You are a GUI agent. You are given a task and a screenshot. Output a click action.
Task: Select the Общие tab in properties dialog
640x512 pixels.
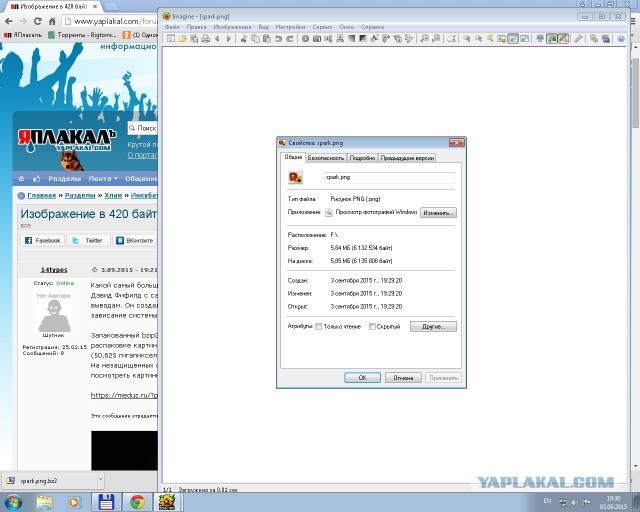(293, 157)
